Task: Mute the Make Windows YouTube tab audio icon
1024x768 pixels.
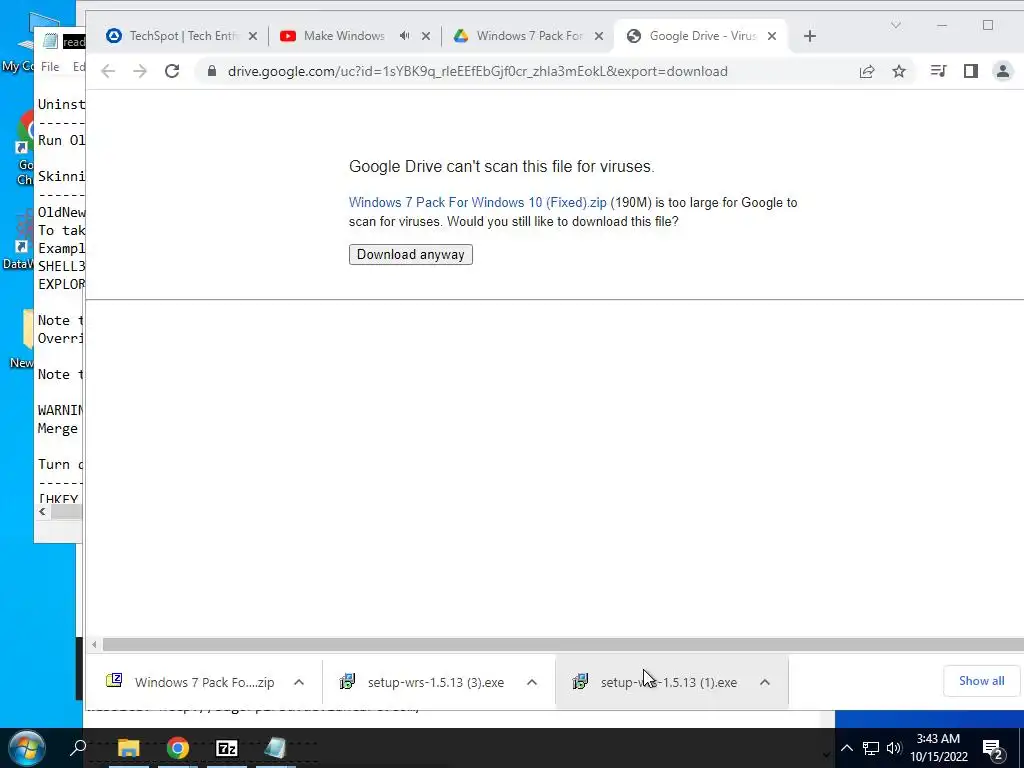Action: click(404, 36)
